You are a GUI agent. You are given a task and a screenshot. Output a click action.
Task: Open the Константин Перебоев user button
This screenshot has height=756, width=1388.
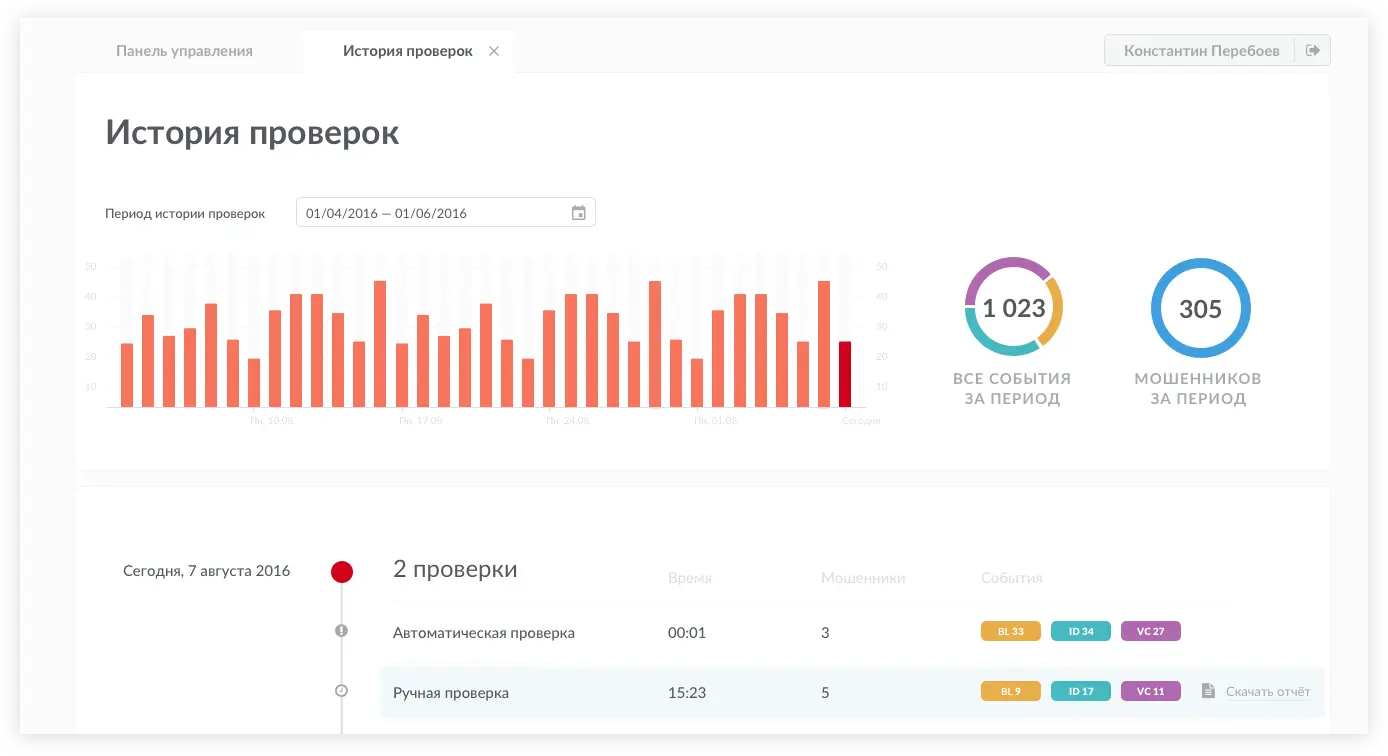(1201, 50)
